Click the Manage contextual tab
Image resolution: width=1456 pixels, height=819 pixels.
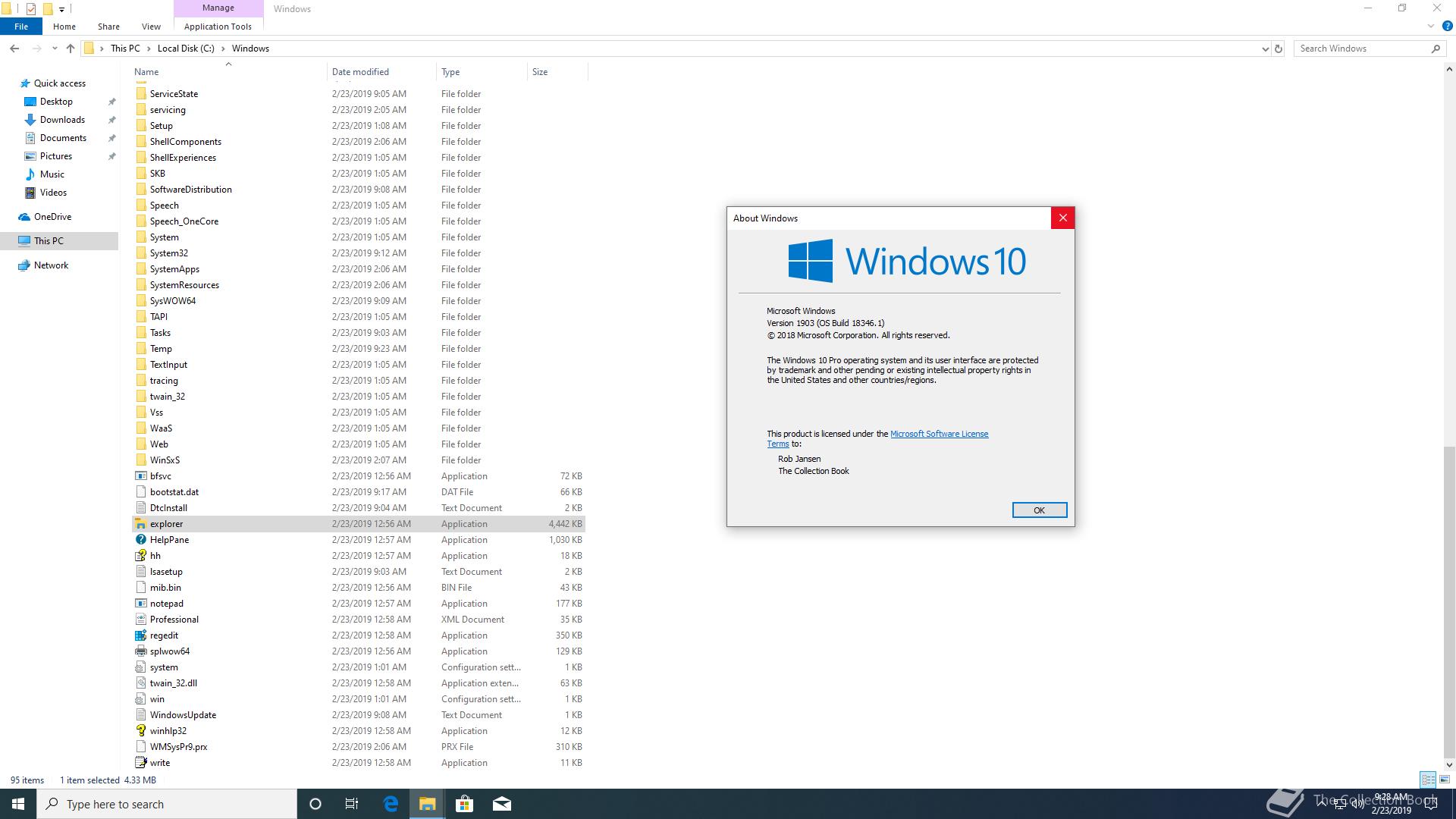pyautogui.click(x=218, y=8)
